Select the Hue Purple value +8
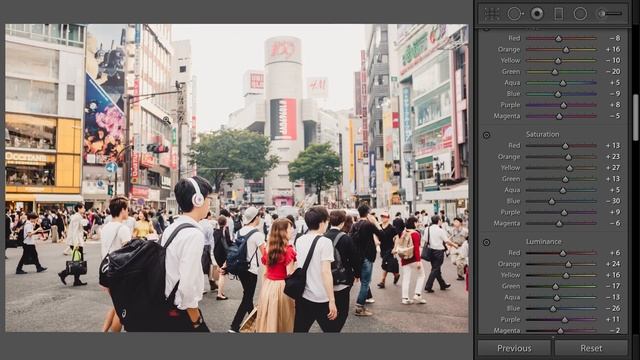The image size is (640, 360). pos(615,105)
